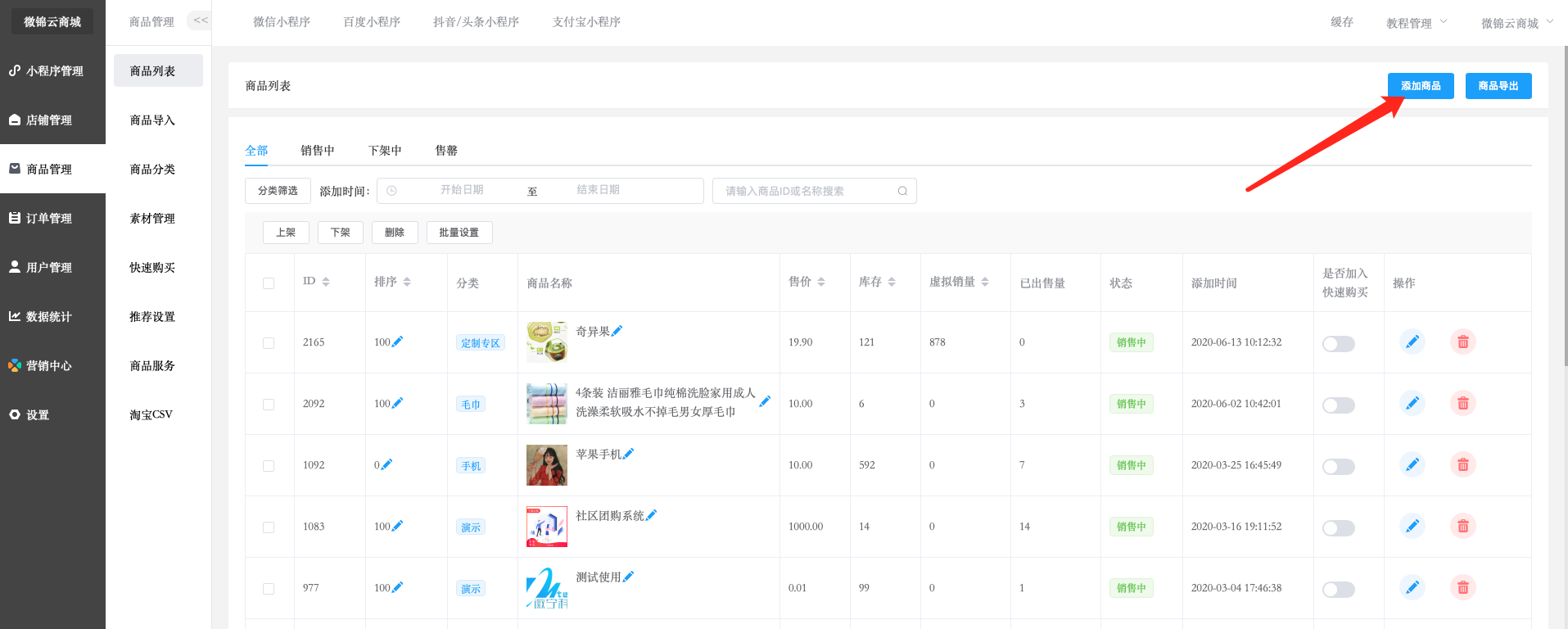Click the 下架 batch button
Screen dimensions: 1568x629
tap(341, 233)
